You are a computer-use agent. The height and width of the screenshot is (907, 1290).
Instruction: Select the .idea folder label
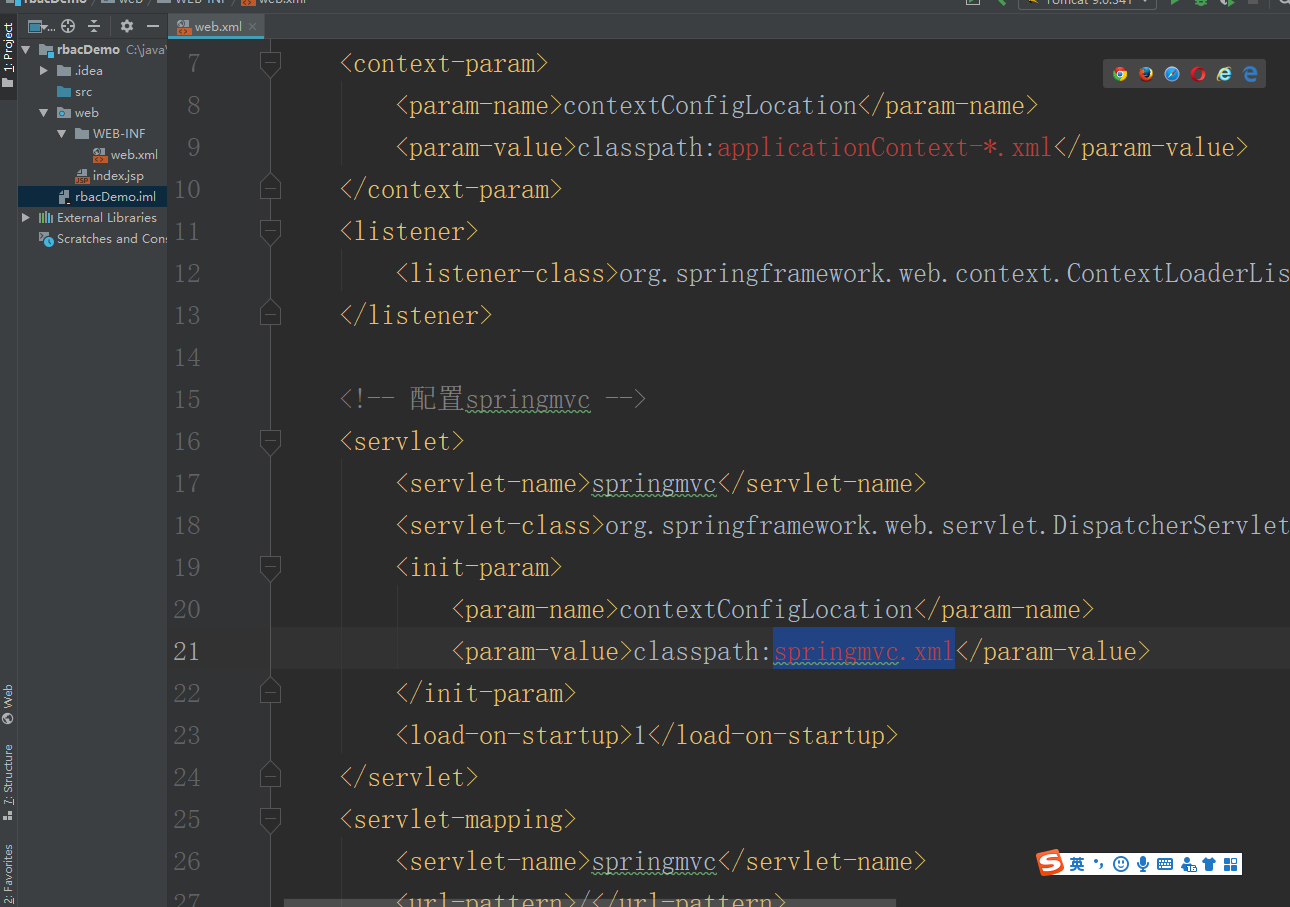pyautogui.click(x=89, y=70)
